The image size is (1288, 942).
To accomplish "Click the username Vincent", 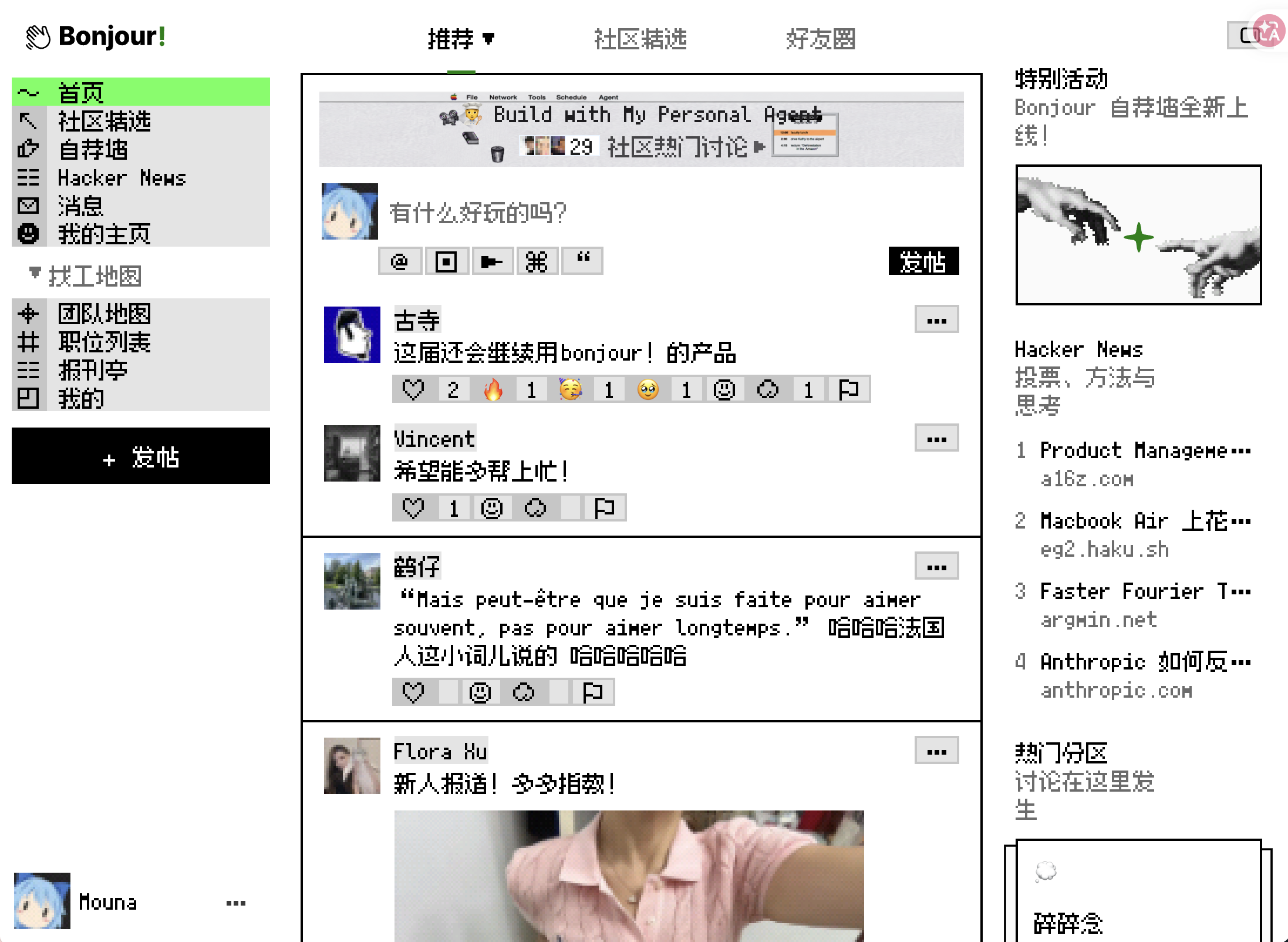I will 434,439.
